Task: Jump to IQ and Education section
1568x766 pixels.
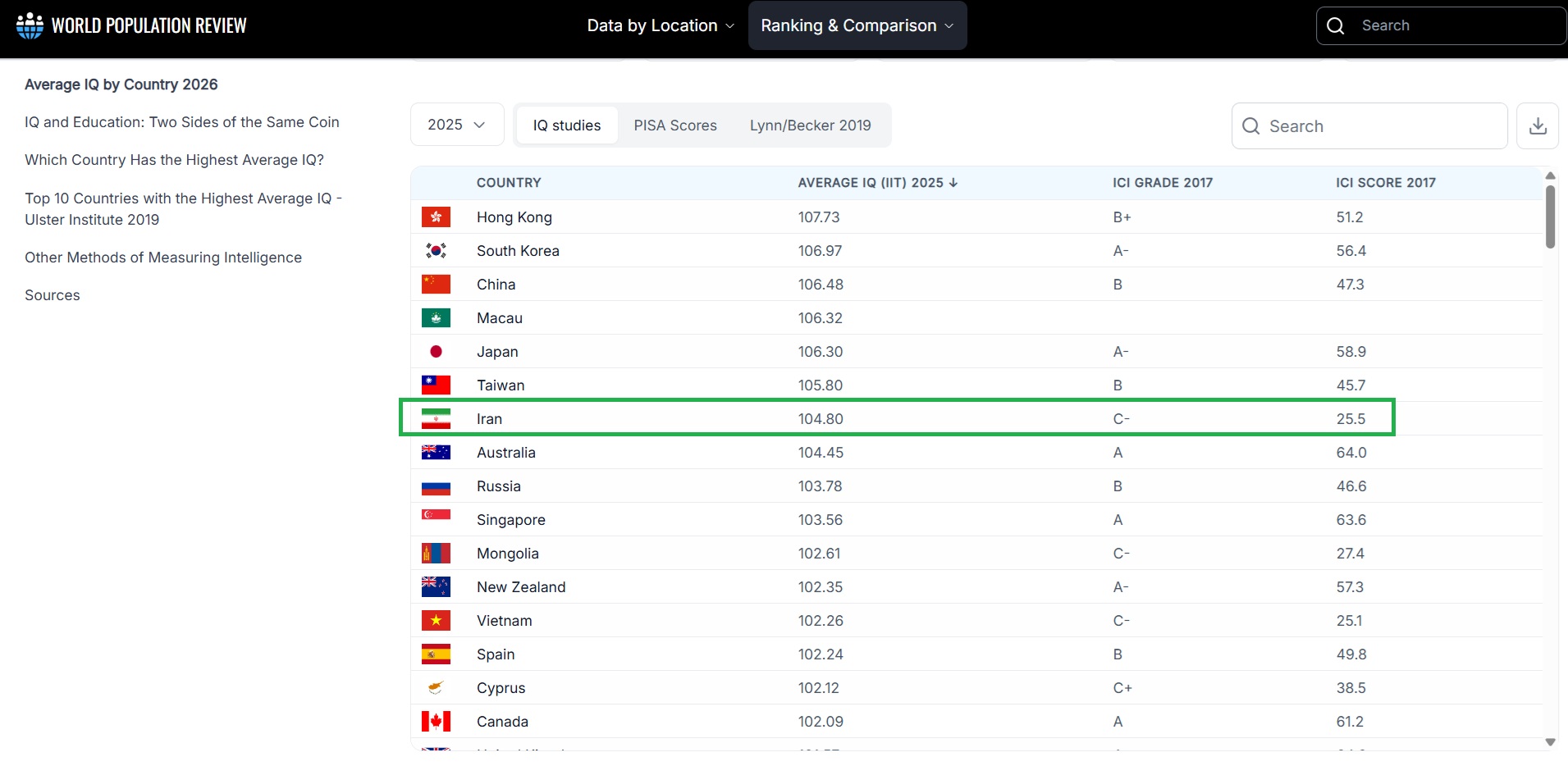Action: (182, 122)
